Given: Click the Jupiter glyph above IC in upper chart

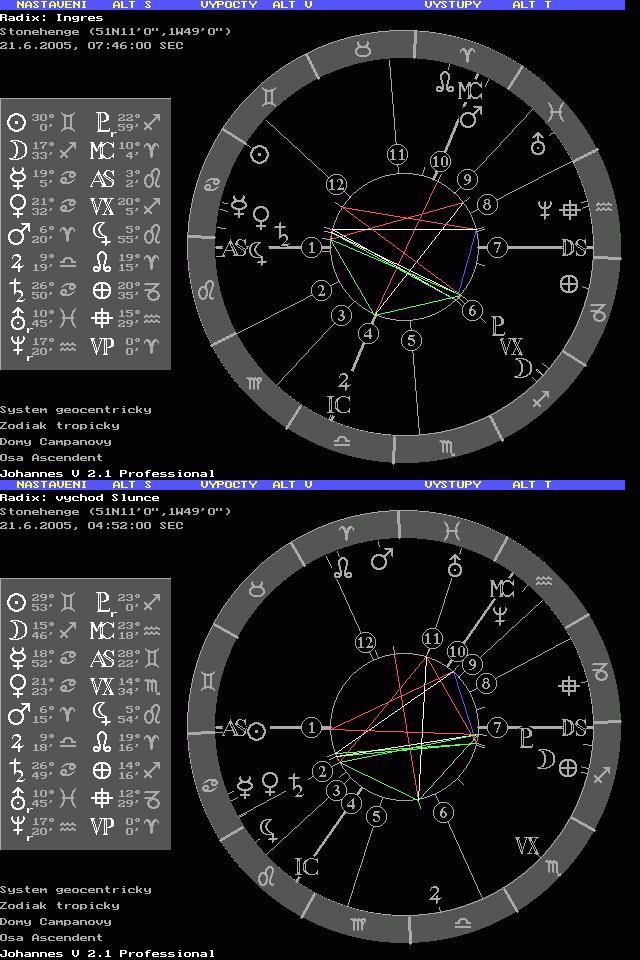Looking at the screenshot, I should (x=345, y=380).
